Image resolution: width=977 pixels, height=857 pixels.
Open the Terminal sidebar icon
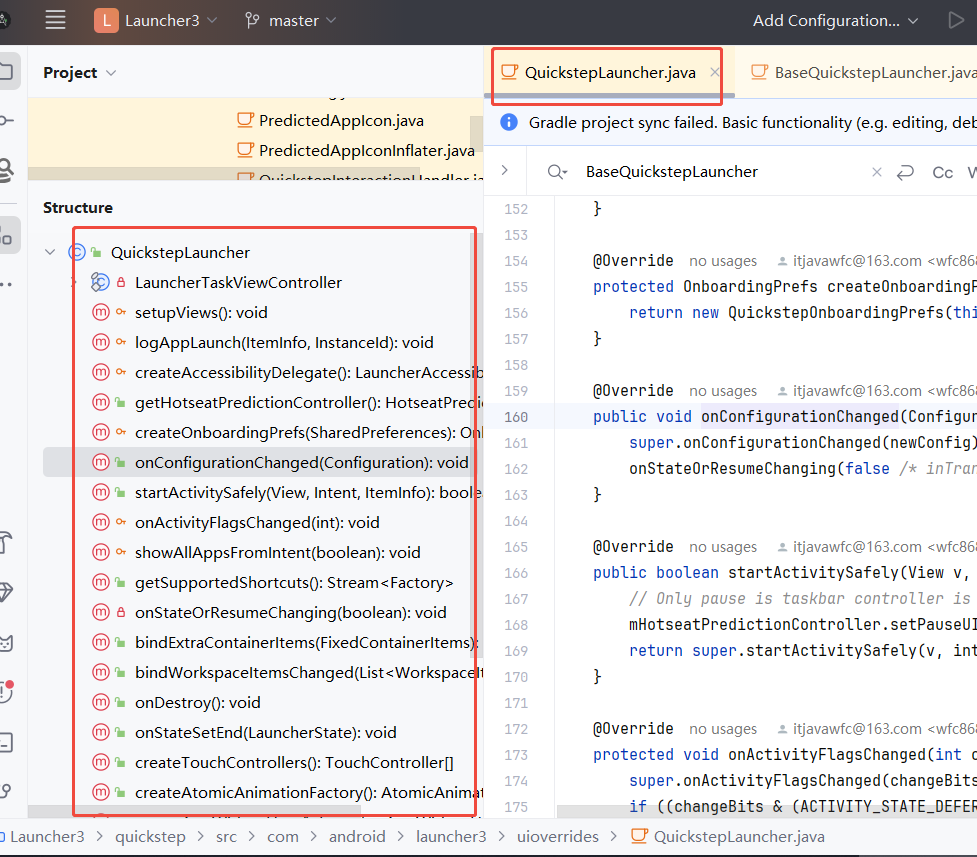point(6,742)
